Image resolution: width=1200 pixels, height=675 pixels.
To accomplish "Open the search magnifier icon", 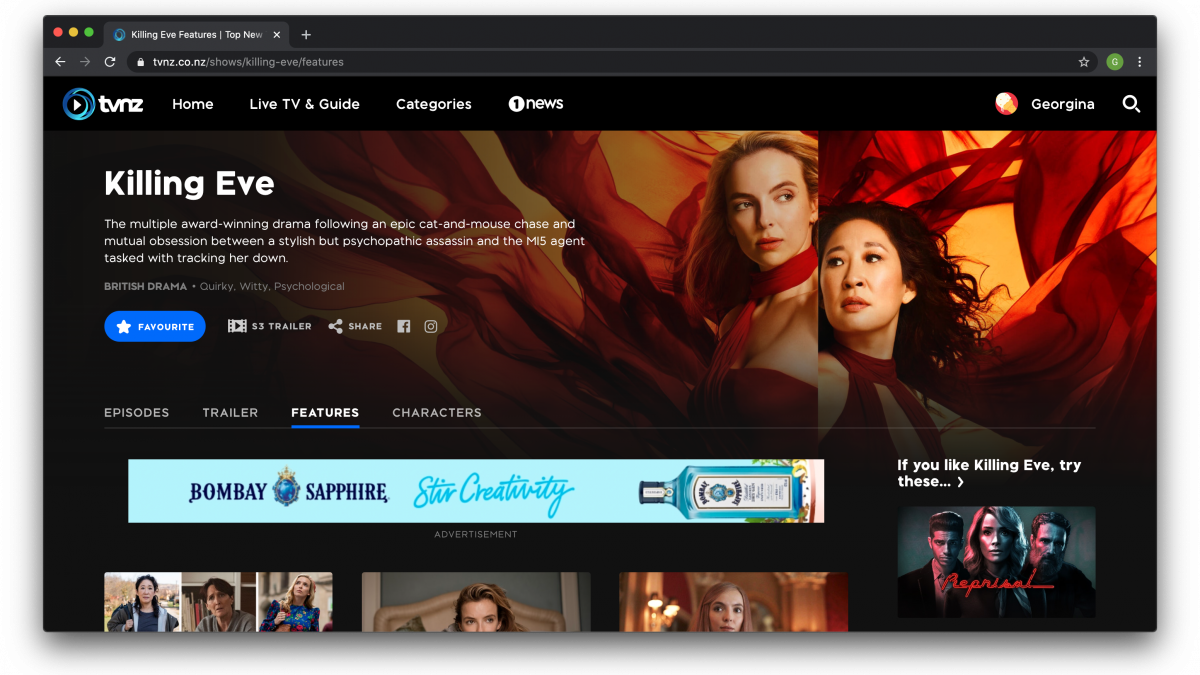I will point(1131,104).
